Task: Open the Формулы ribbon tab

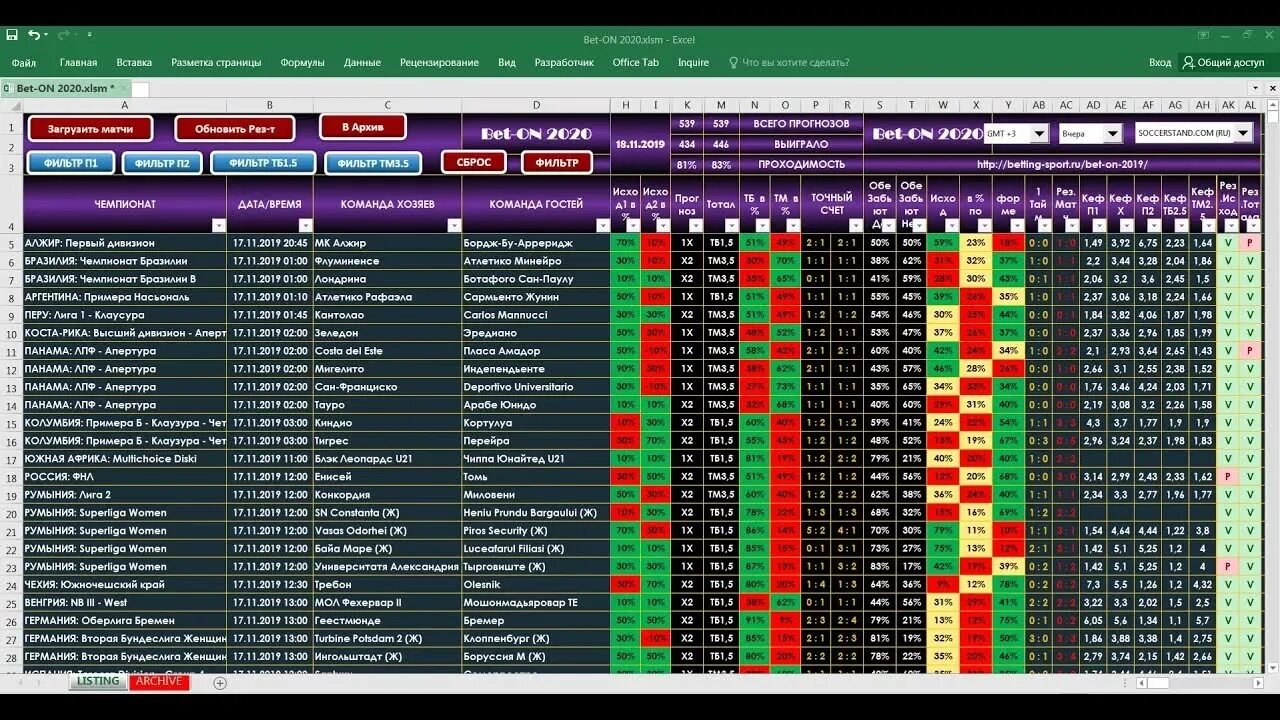Action: (x=302, y=62)
